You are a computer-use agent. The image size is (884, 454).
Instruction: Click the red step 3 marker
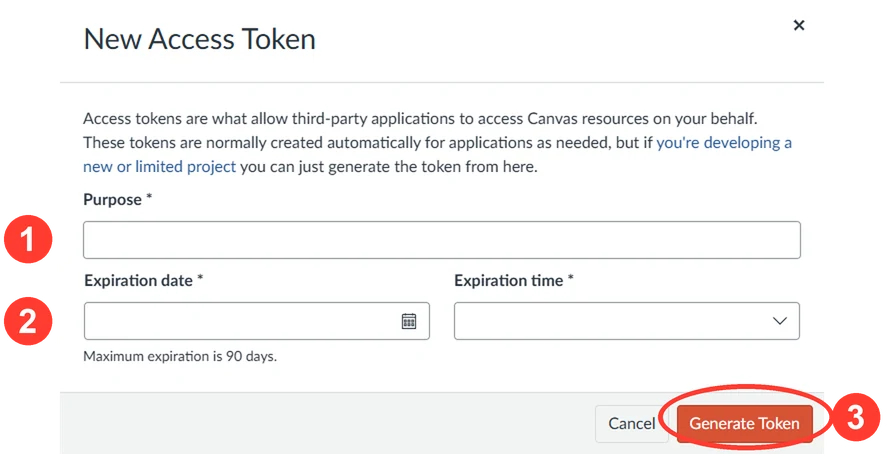(x=856, y=418)
